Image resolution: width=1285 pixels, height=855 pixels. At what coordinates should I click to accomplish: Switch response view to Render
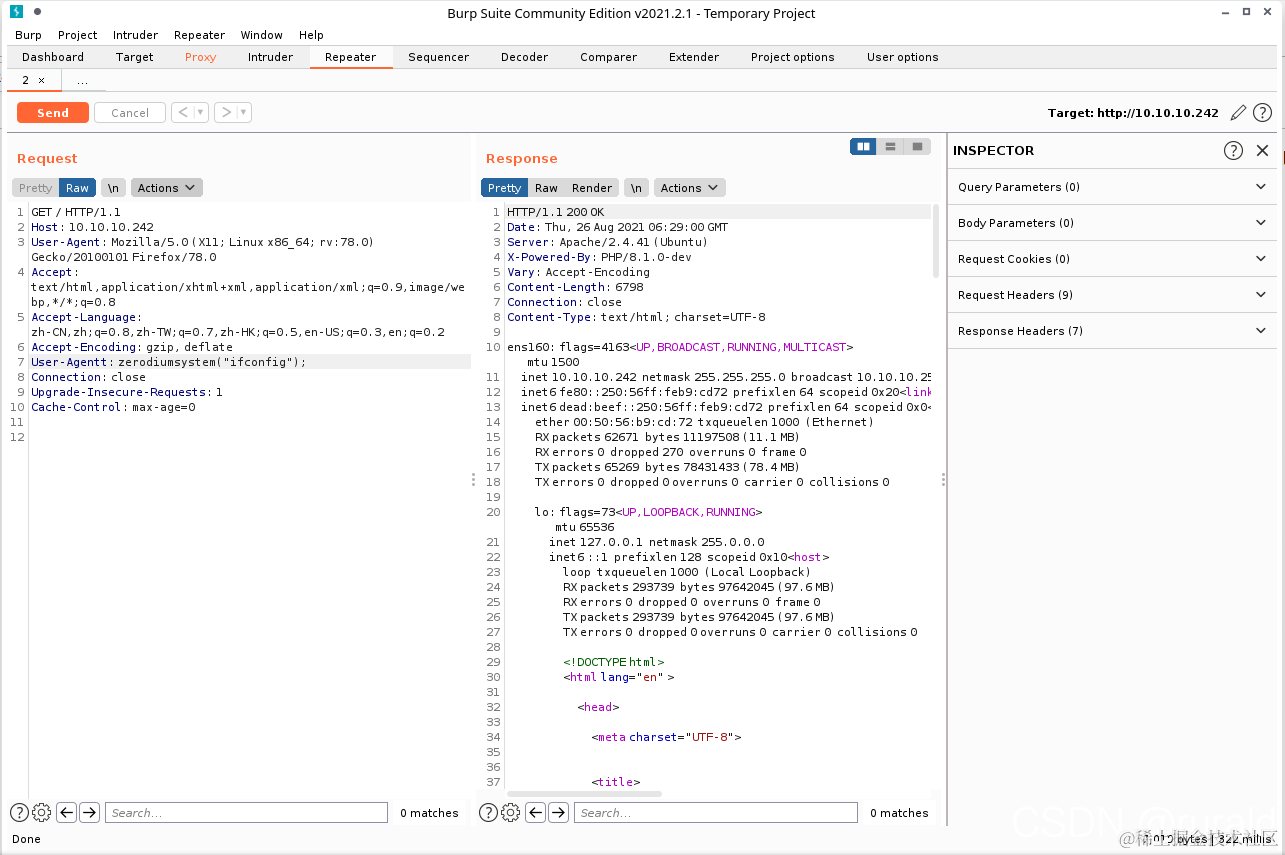point(592,187)
